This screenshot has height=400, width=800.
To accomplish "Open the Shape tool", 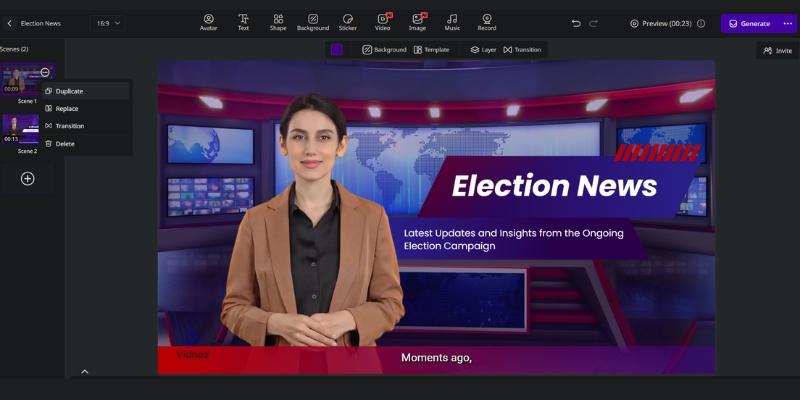I will [278, 23].
